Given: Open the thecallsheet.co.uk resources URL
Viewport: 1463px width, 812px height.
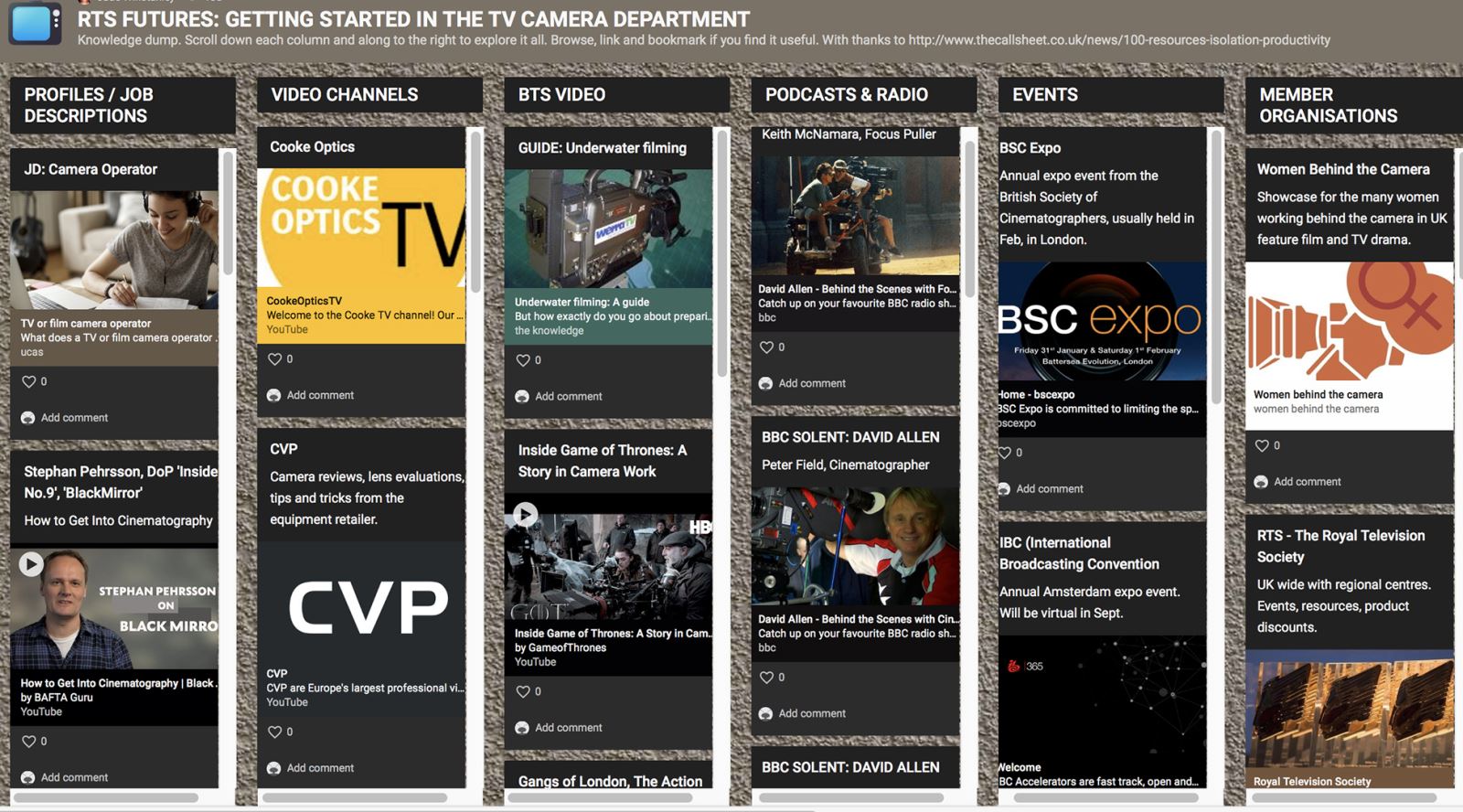Looking at the screenshot, I should [1119, 40].
